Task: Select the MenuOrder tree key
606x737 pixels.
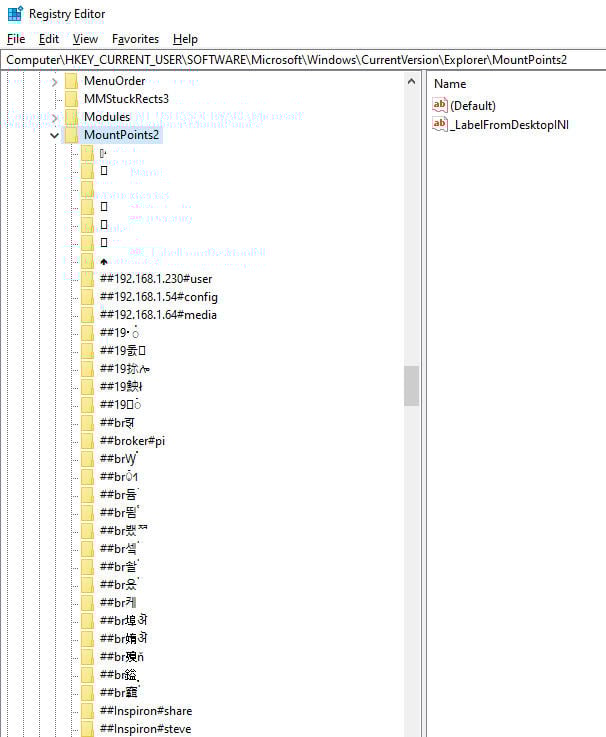Action: (x=115, y=81)
